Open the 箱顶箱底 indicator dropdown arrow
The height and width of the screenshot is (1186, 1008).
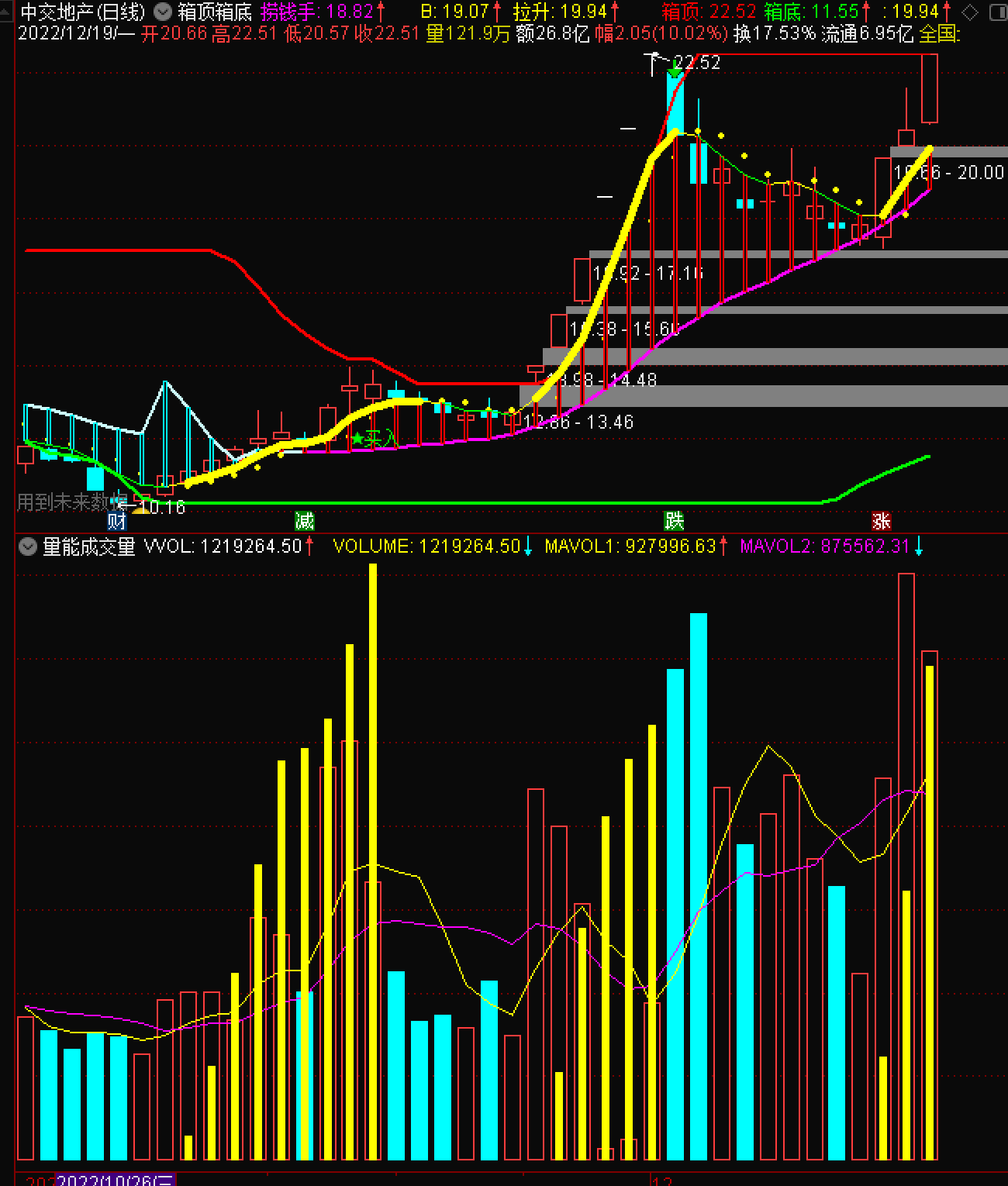pyautogui.click(x=163, y=12)
